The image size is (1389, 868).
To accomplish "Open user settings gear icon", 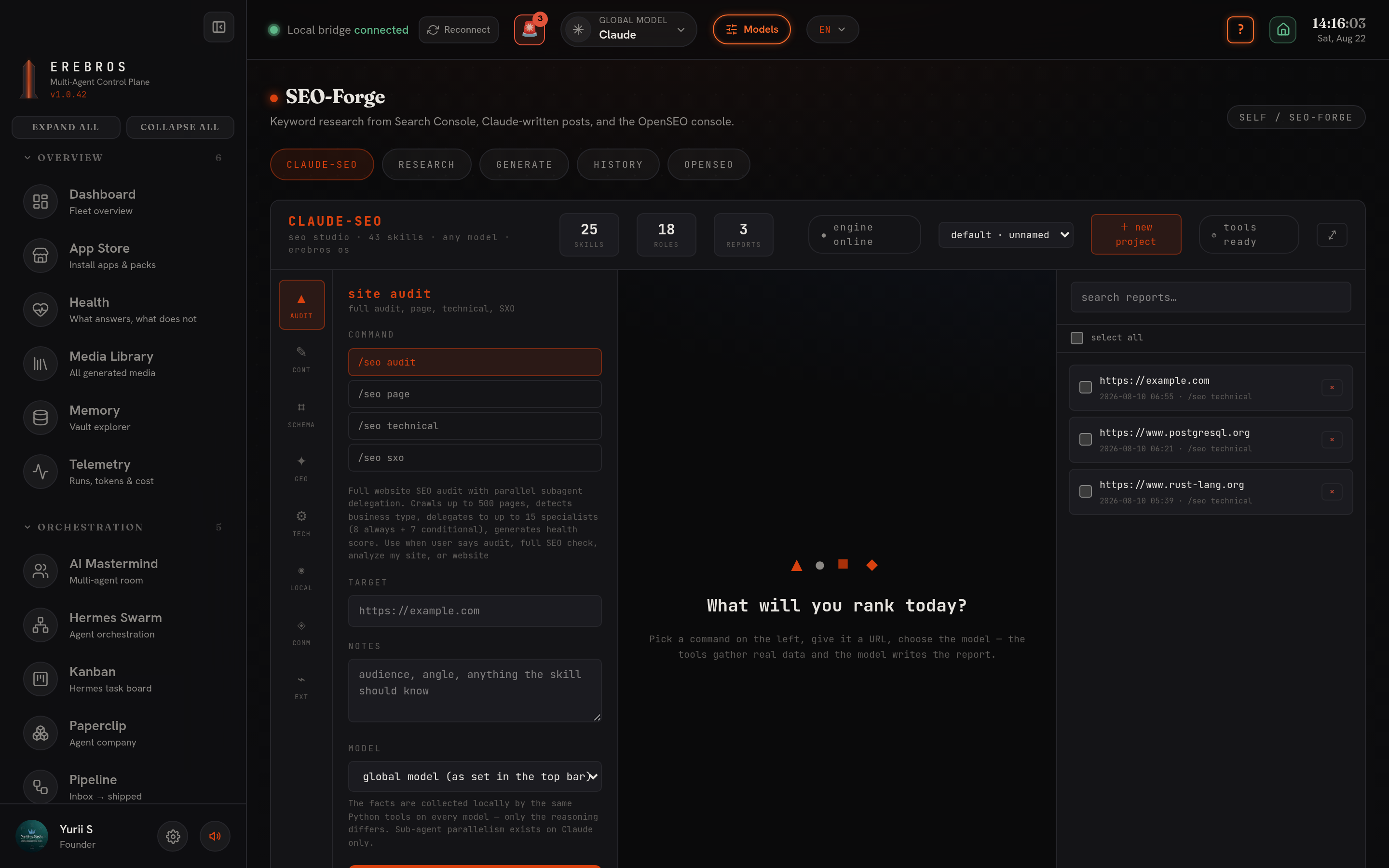I will (x=173, y=836).
